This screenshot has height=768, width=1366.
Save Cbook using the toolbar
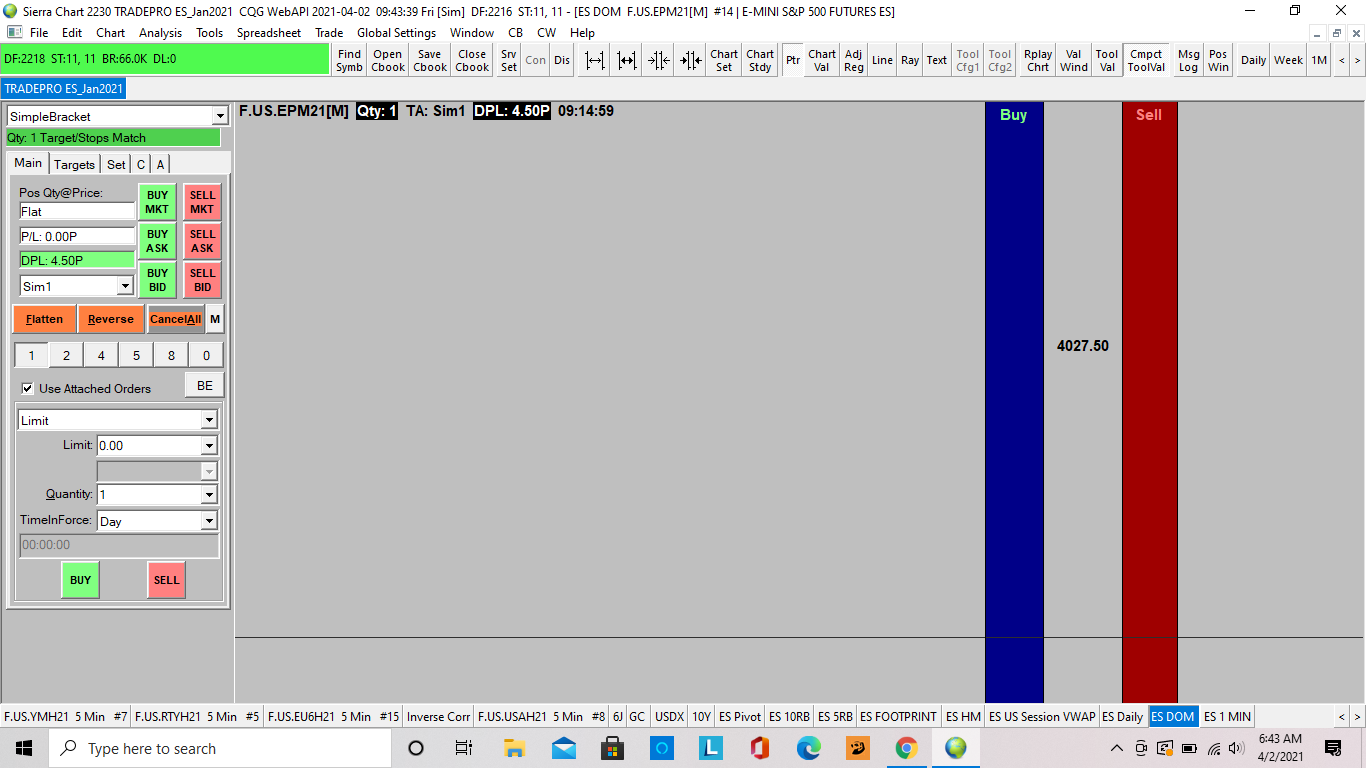click(430, 60)
